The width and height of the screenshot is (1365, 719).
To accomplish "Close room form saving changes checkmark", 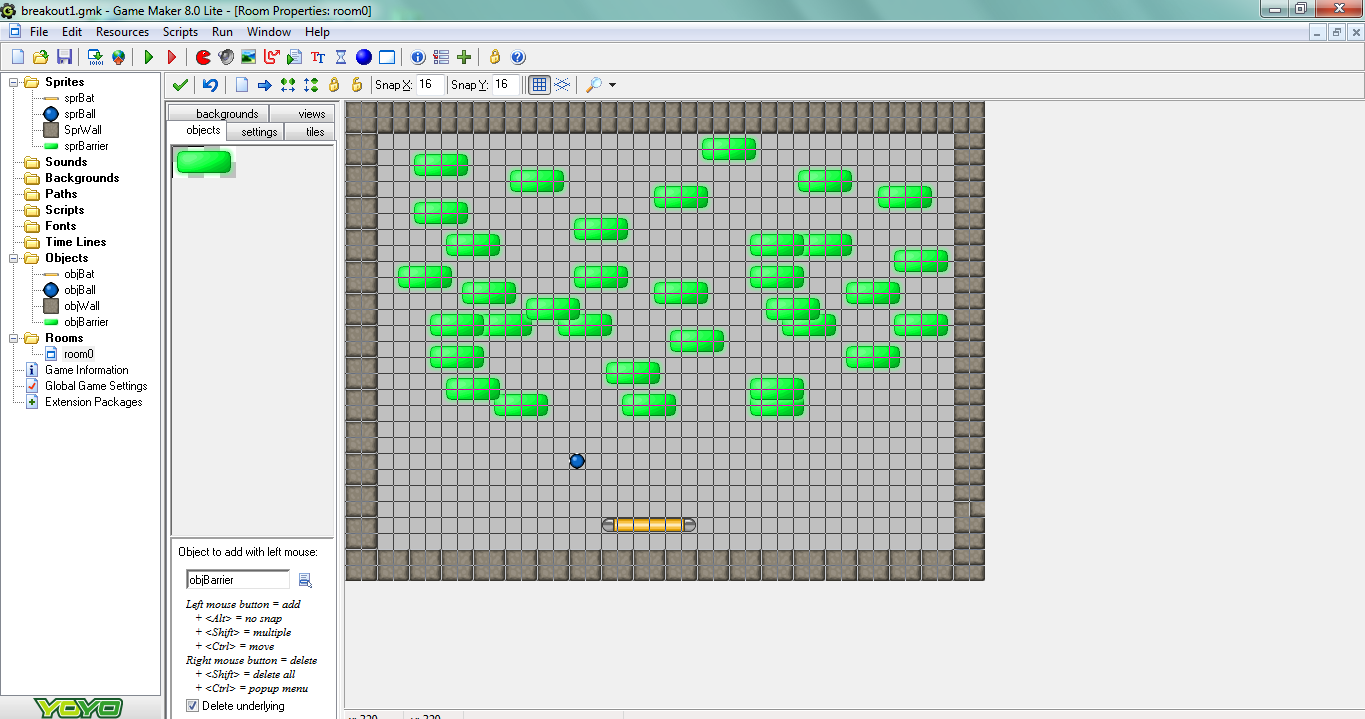I will (180, 85).
